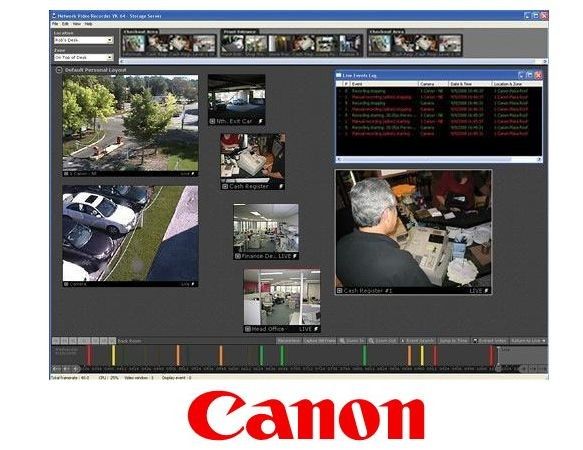583x450 pixels.
Task: Click the CPU : 25% status bar text
Action: pyautogui.click(x=109, y=378)
